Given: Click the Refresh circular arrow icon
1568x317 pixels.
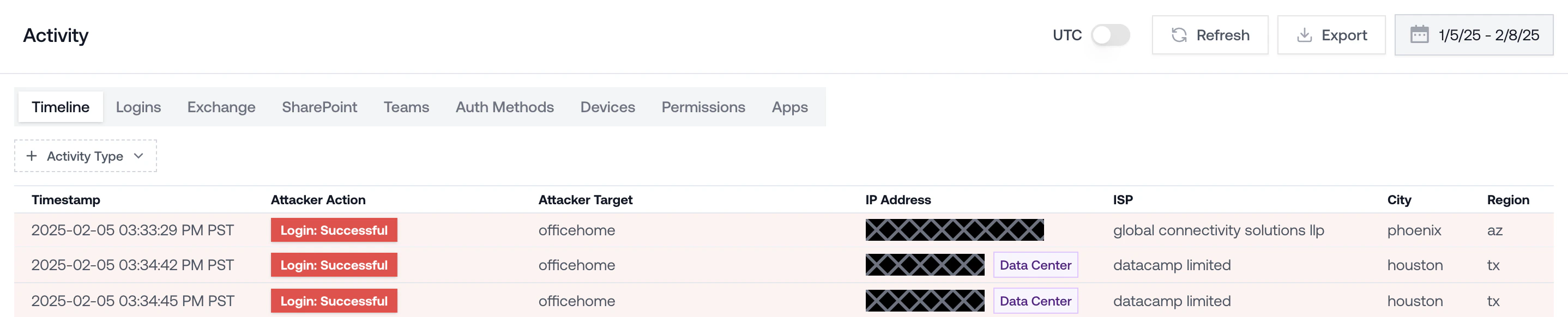Looking at the screenshot, I should [x=1180, y=35].
